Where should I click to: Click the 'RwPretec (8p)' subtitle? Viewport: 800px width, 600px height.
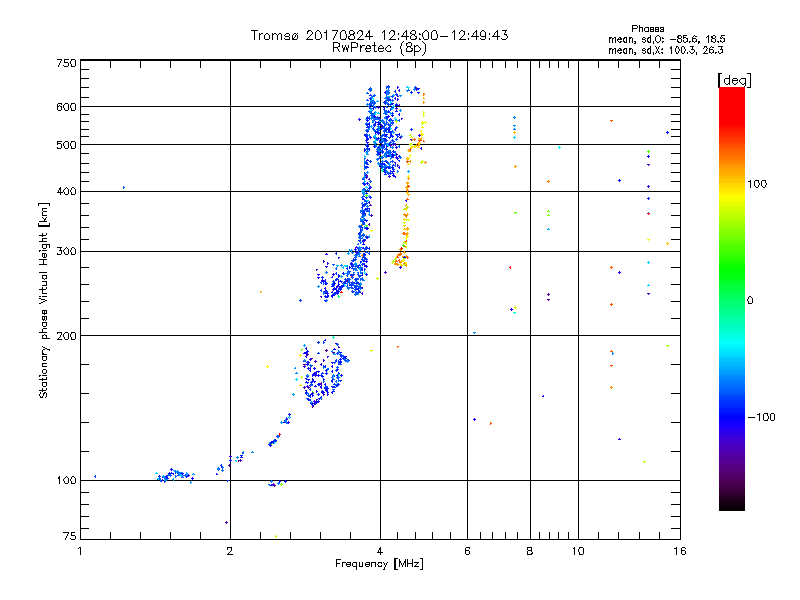(379, 48)
